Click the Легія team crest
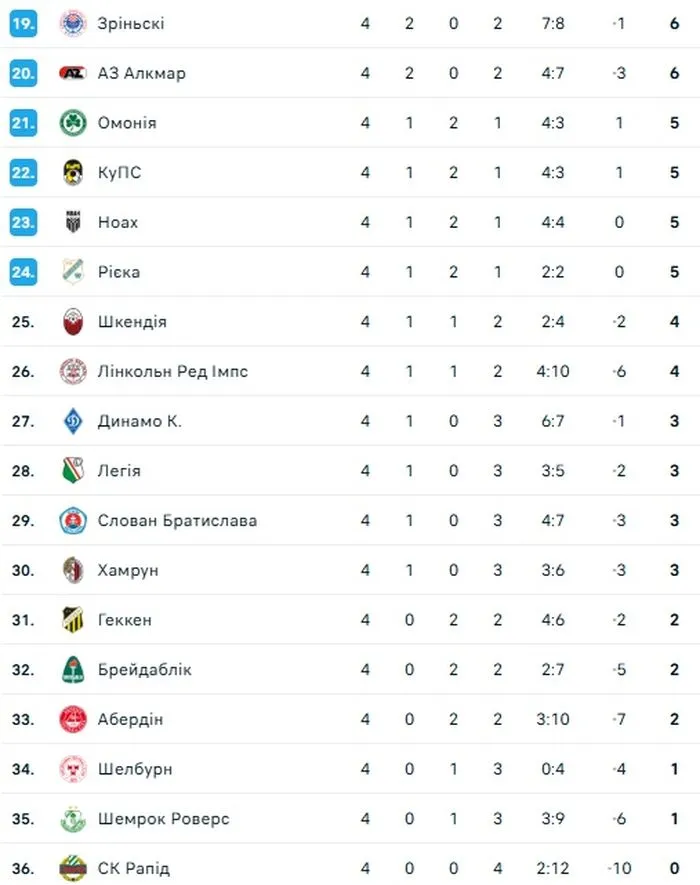700x885 pixels. tap(72, 471)
